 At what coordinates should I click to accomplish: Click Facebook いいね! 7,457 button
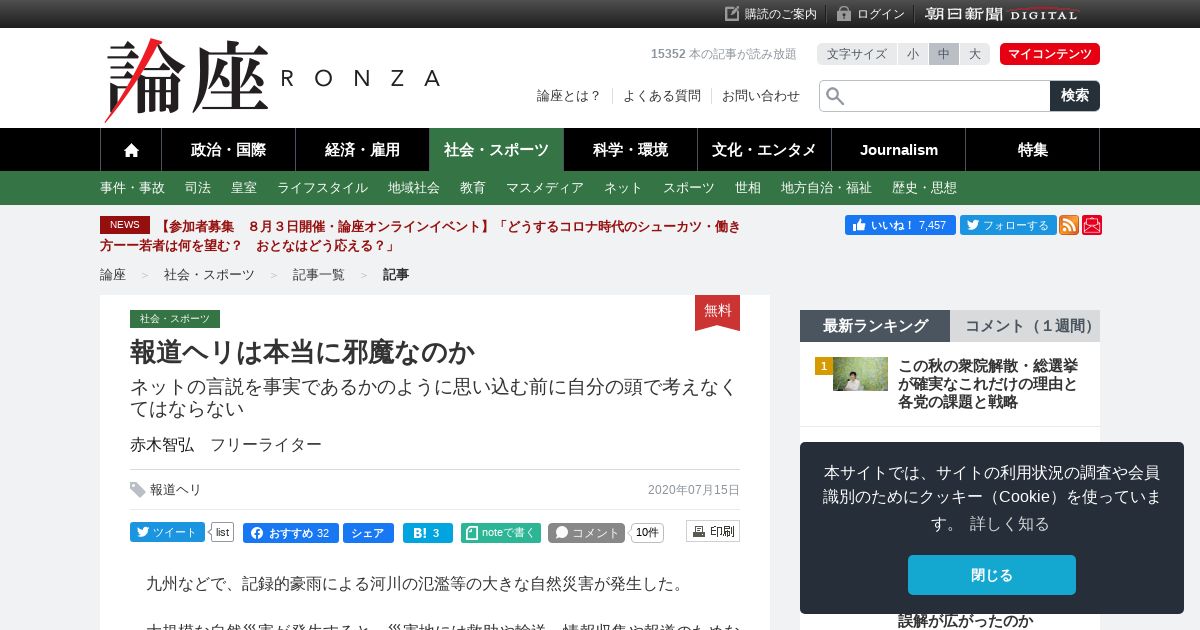coord(900,225)
